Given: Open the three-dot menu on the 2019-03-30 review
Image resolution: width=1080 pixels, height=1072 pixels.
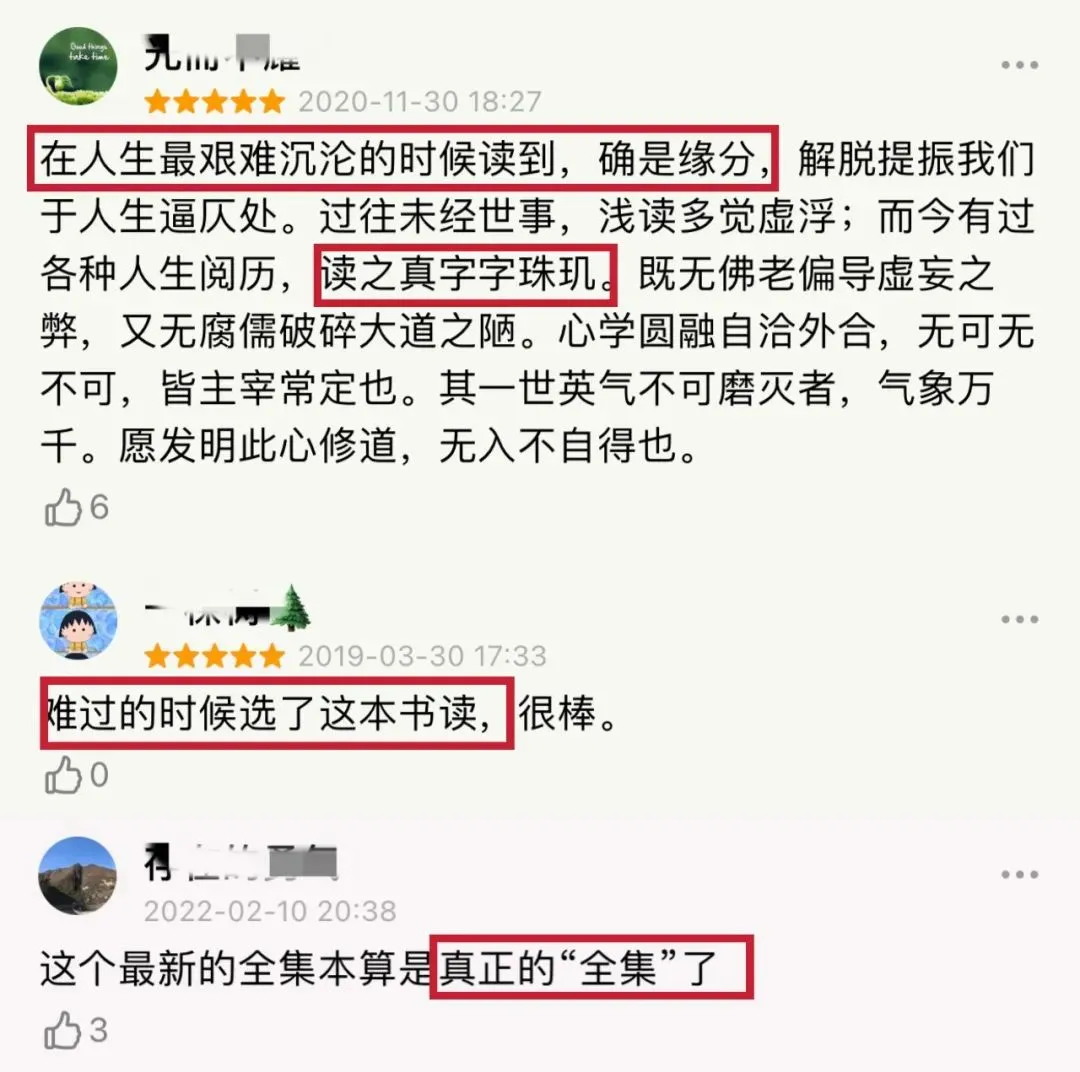Looking at the screenshot, I should (x=1019, y=619).
